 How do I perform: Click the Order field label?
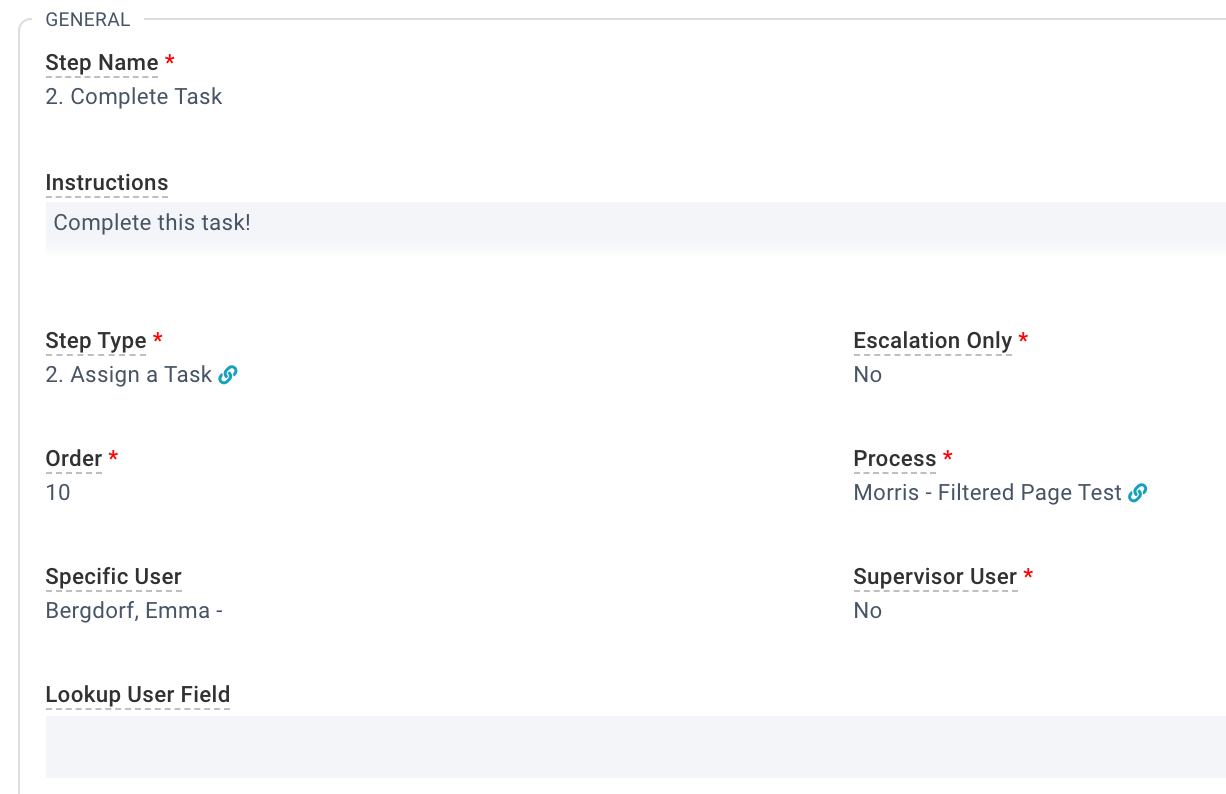coord(74,459)
